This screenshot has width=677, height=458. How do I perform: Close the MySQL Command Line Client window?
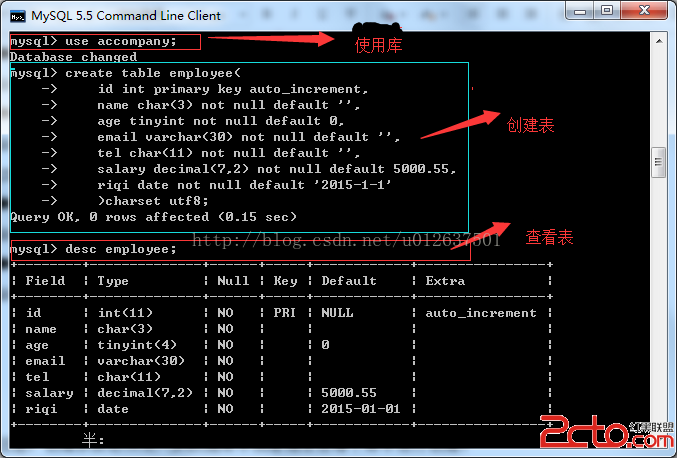pyautogui.click(x=644, y=11)
